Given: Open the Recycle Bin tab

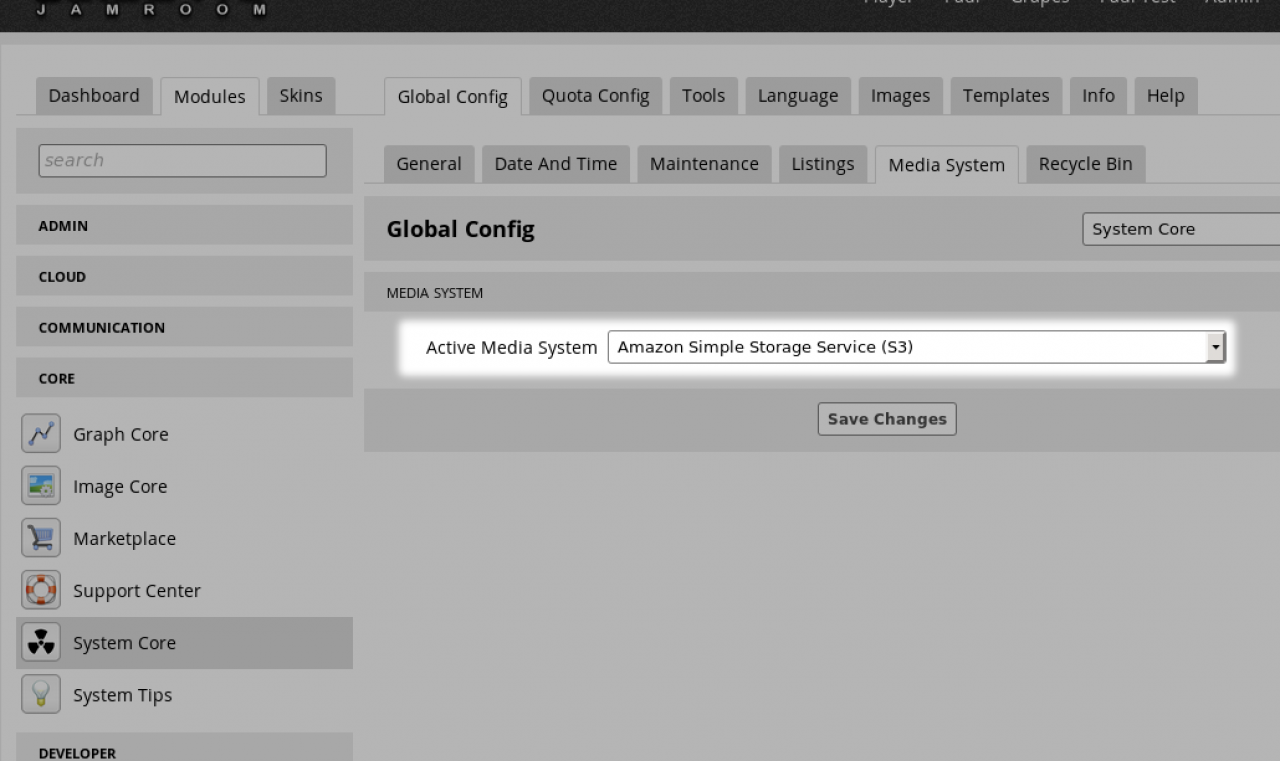Looking at the screenshot, I should click(x=1085, y=164).
